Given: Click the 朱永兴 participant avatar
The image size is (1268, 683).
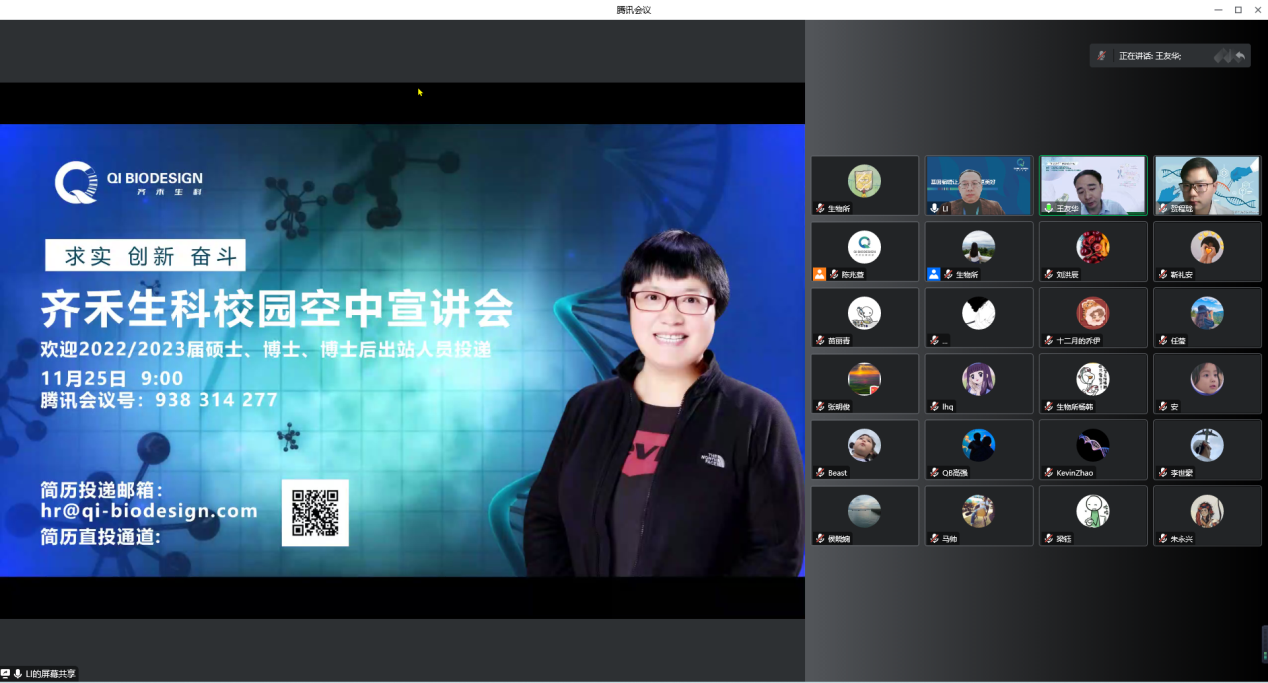Looking at the screenshot, I should click(1206, 511).
